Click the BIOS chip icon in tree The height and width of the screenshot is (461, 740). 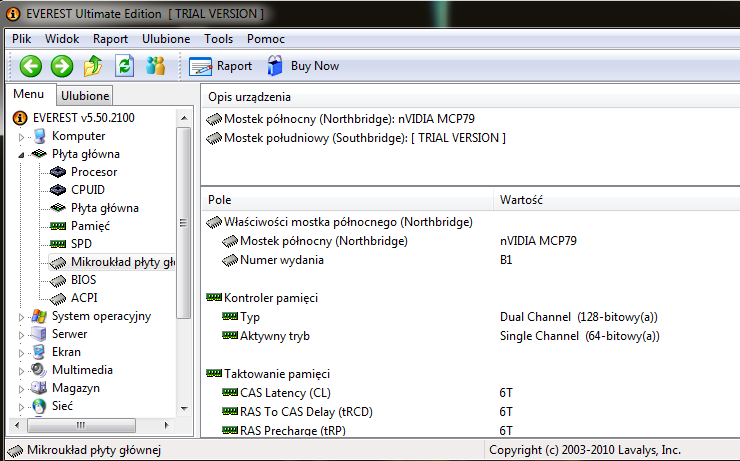click(x=58, y=281)
